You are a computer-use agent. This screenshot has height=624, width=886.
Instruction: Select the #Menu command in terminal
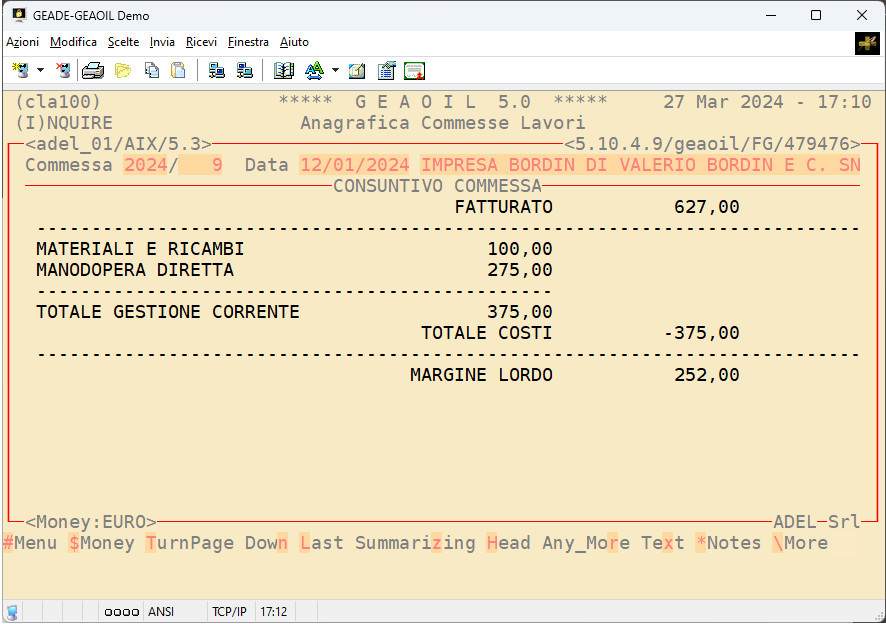[x=30, y=543]
